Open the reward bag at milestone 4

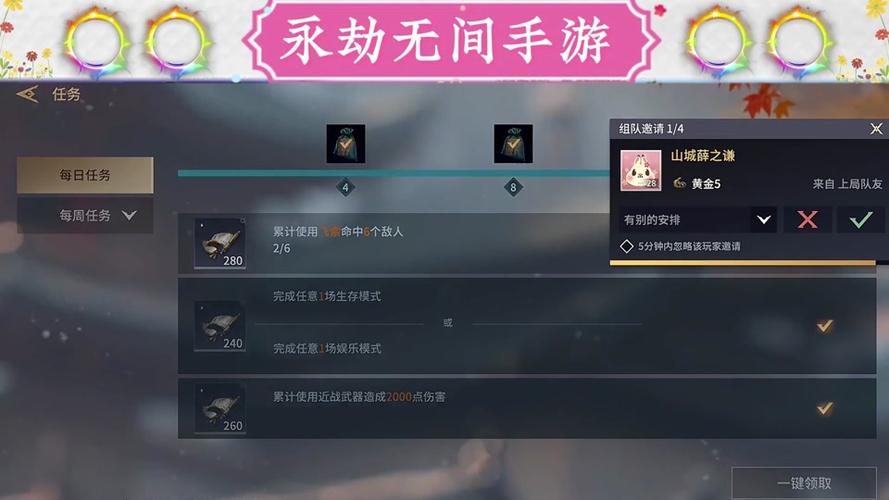click(345, 144)
